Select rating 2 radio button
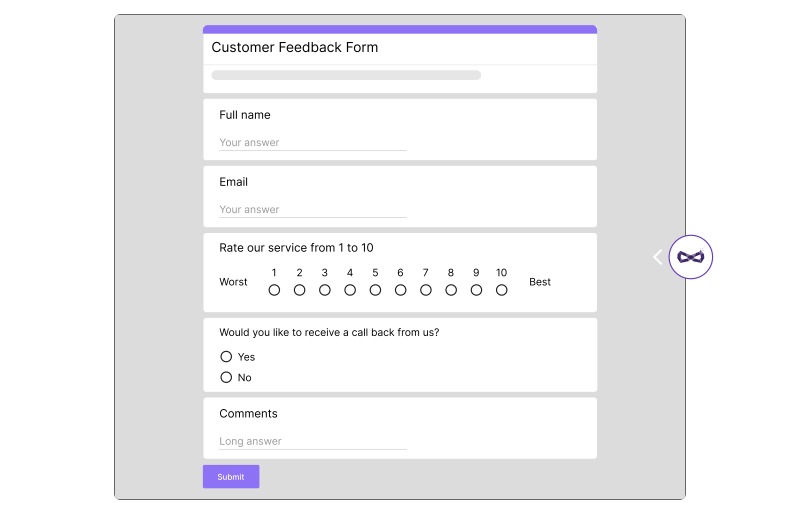Image resolution: width=800 pixels, height=514 pixels. point(299,290)
